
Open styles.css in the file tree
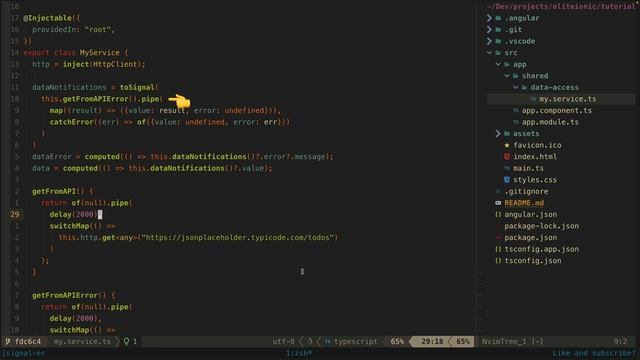tap(535, 180)
